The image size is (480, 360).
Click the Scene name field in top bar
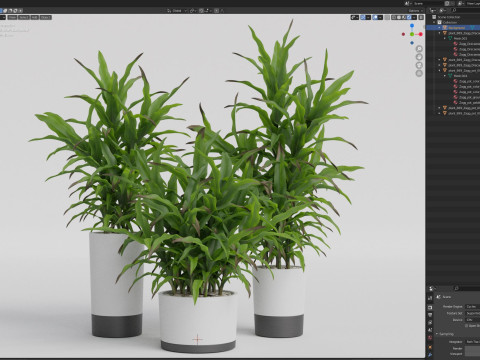(428, 4)
